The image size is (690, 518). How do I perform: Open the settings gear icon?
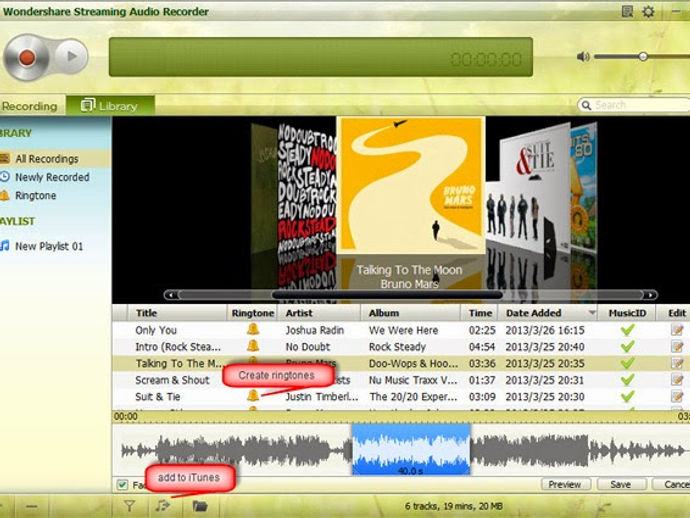648,12
